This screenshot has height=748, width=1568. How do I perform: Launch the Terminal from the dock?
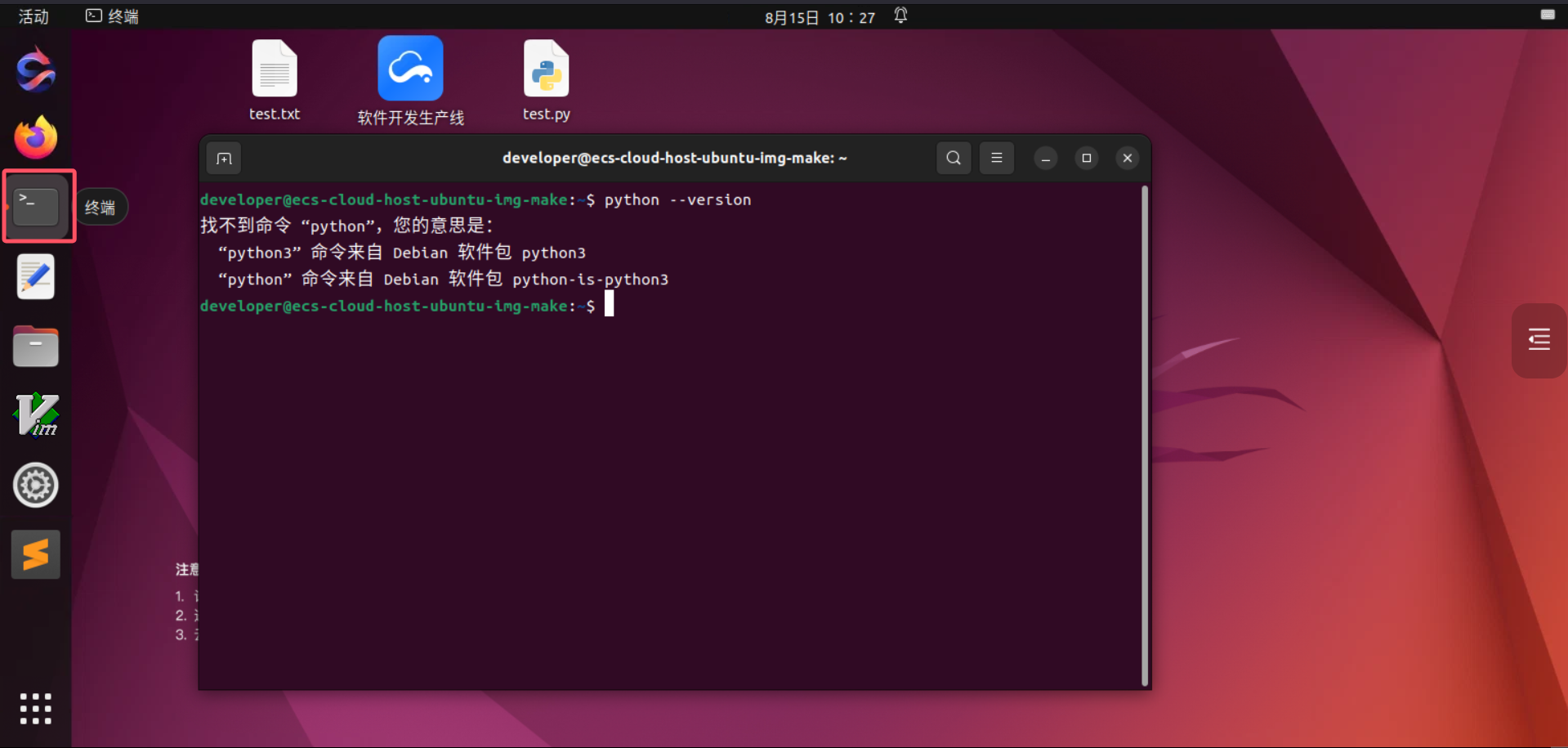point(36,206)
